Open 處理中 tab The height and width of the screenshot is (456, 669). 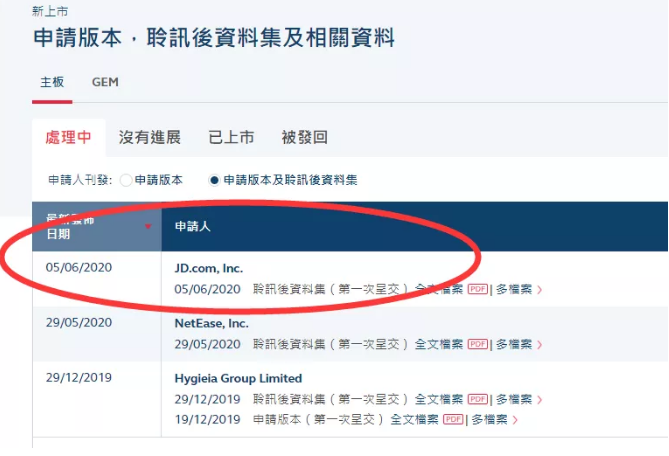(x=68, y=137)
